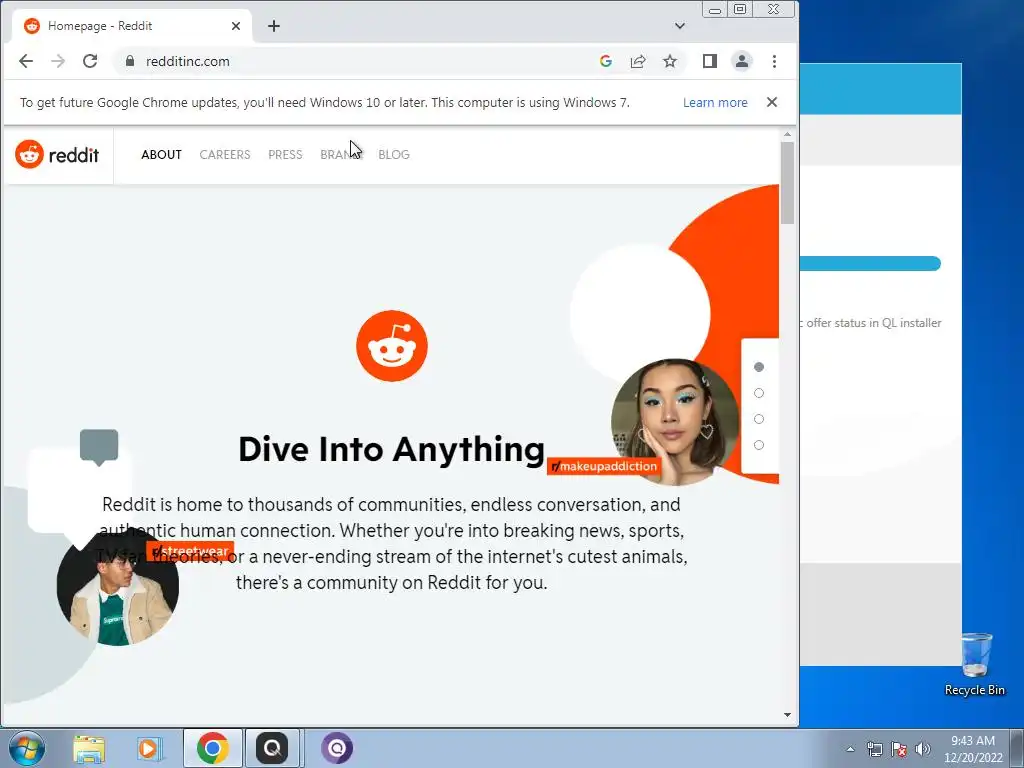Expand the tab search chevron
Screen dimensions: 1024x768
680,26
